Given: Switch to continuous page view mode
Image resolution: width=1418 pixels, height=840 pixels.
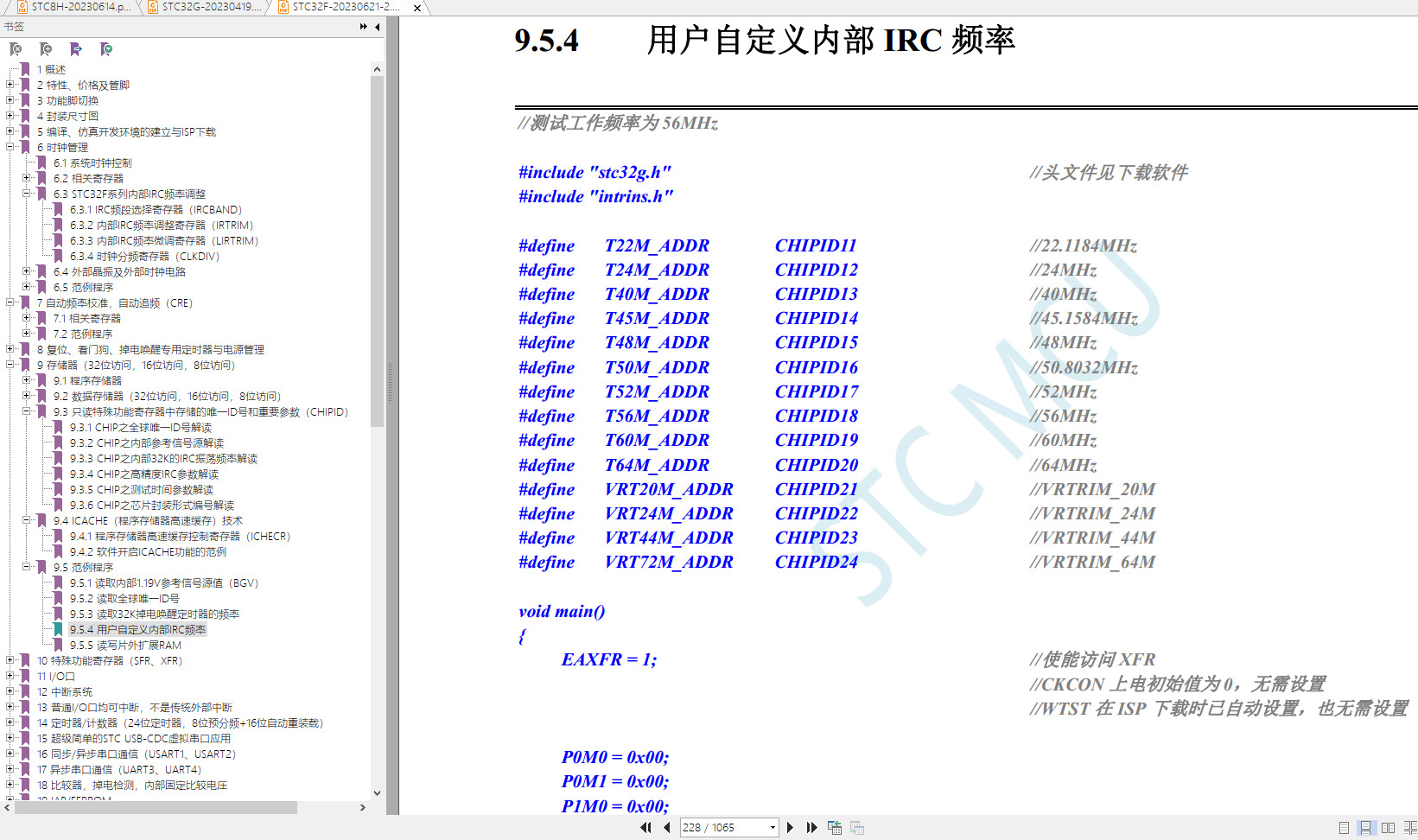Looking at the screenshot, I should click(x=1365, y=827).
